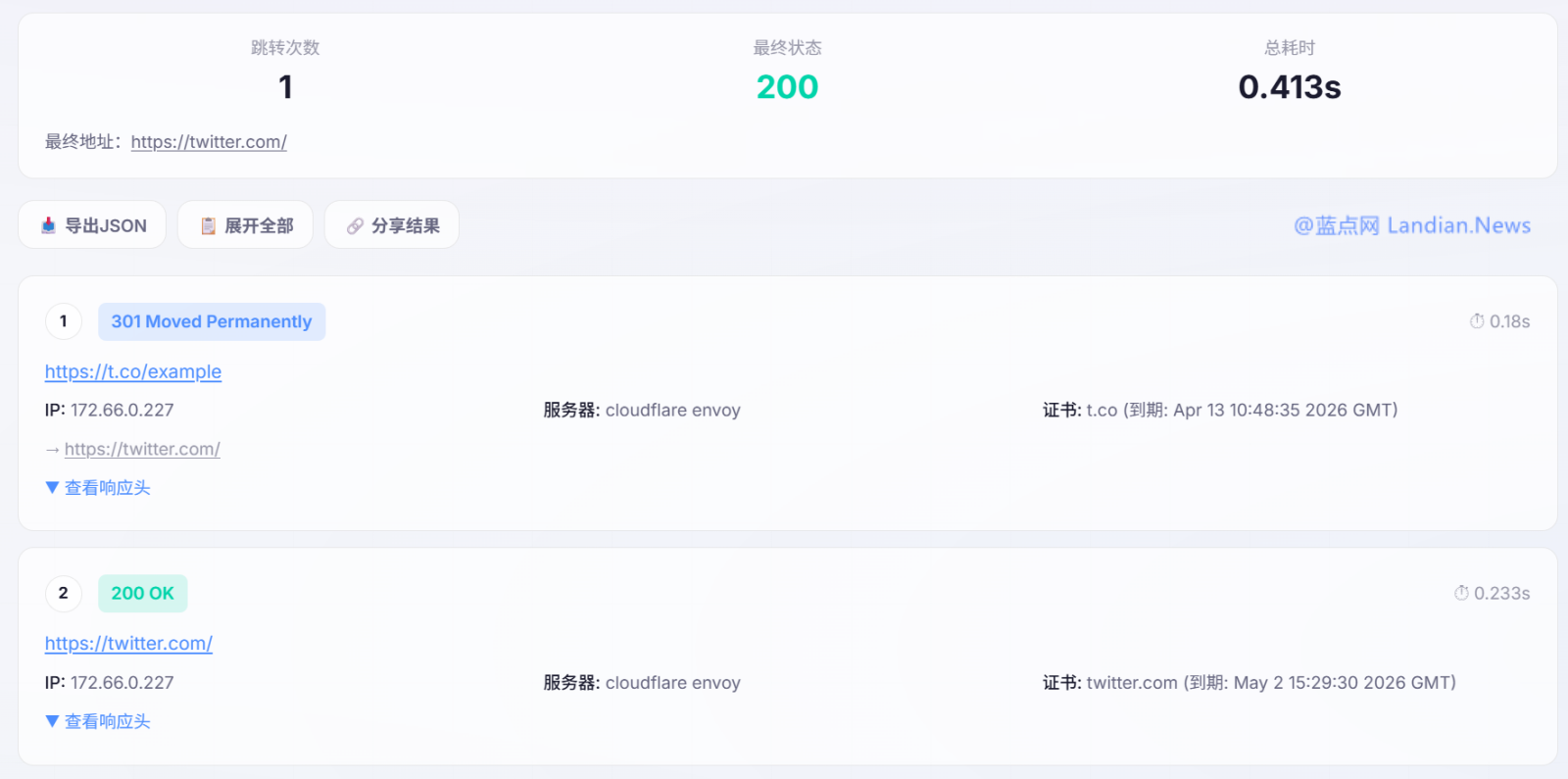Click the step 2 number circle
1568x779 pixels.
click(64, 593)
